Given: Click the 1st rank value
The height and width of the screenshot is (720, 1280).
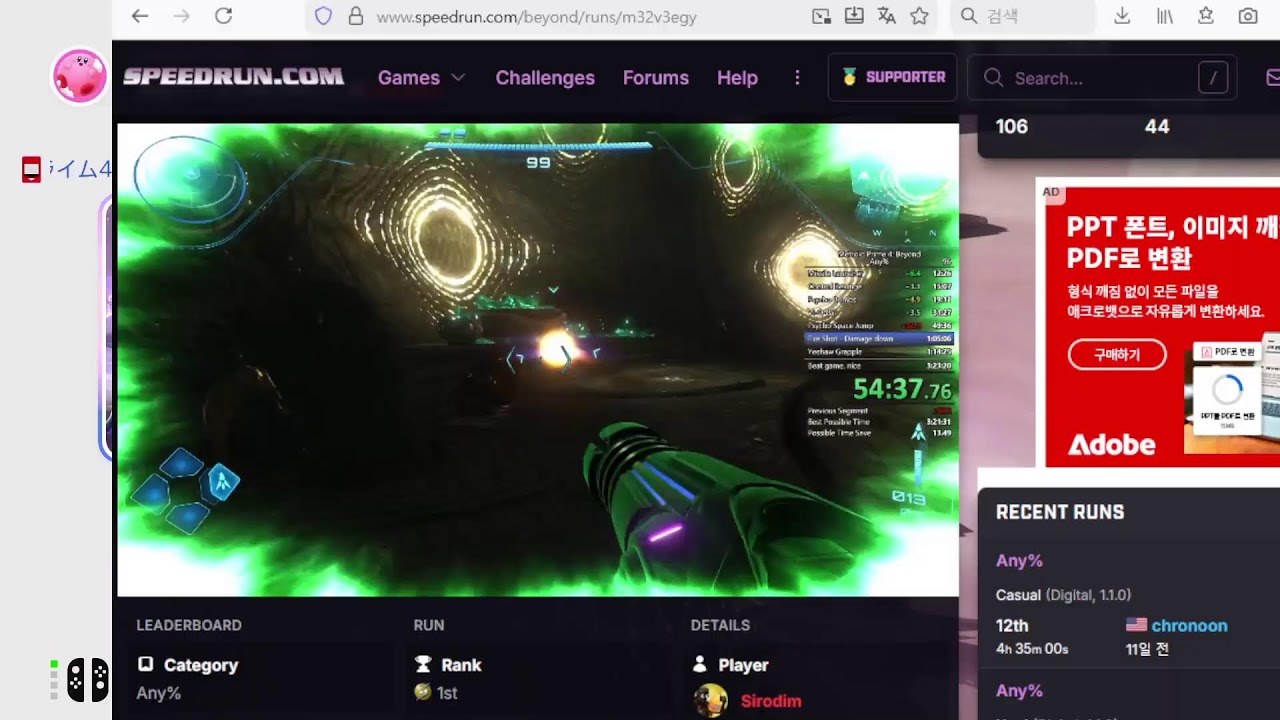Looking at the screenshot, I should click(447, 693).
